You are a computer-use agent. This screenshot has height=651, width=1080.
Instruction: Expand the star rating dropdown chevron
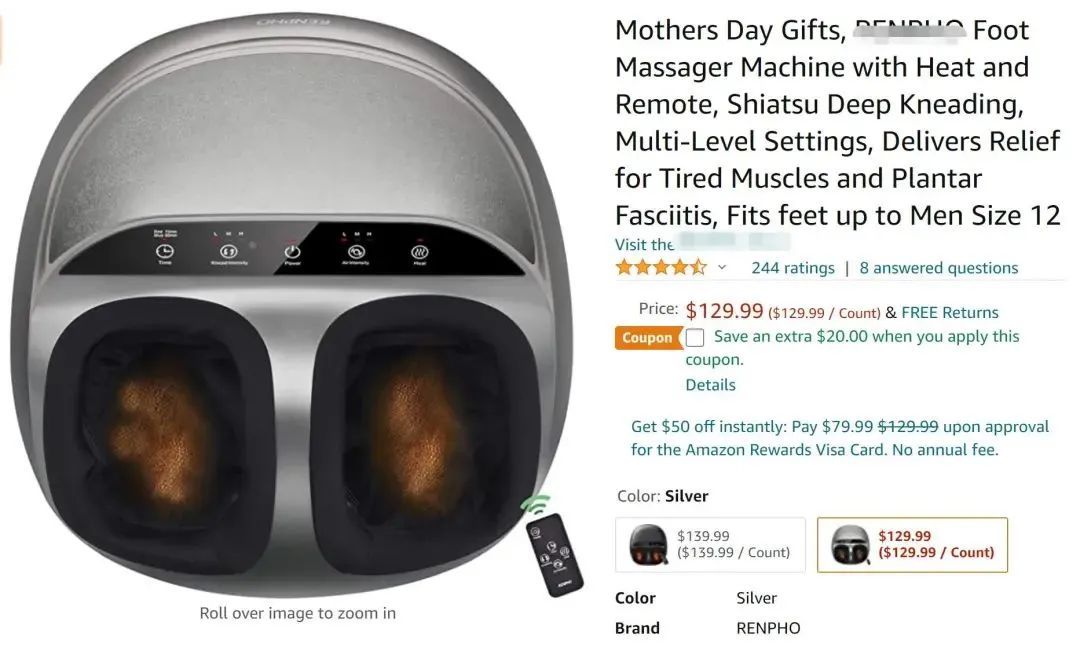[x=722, y=267]
